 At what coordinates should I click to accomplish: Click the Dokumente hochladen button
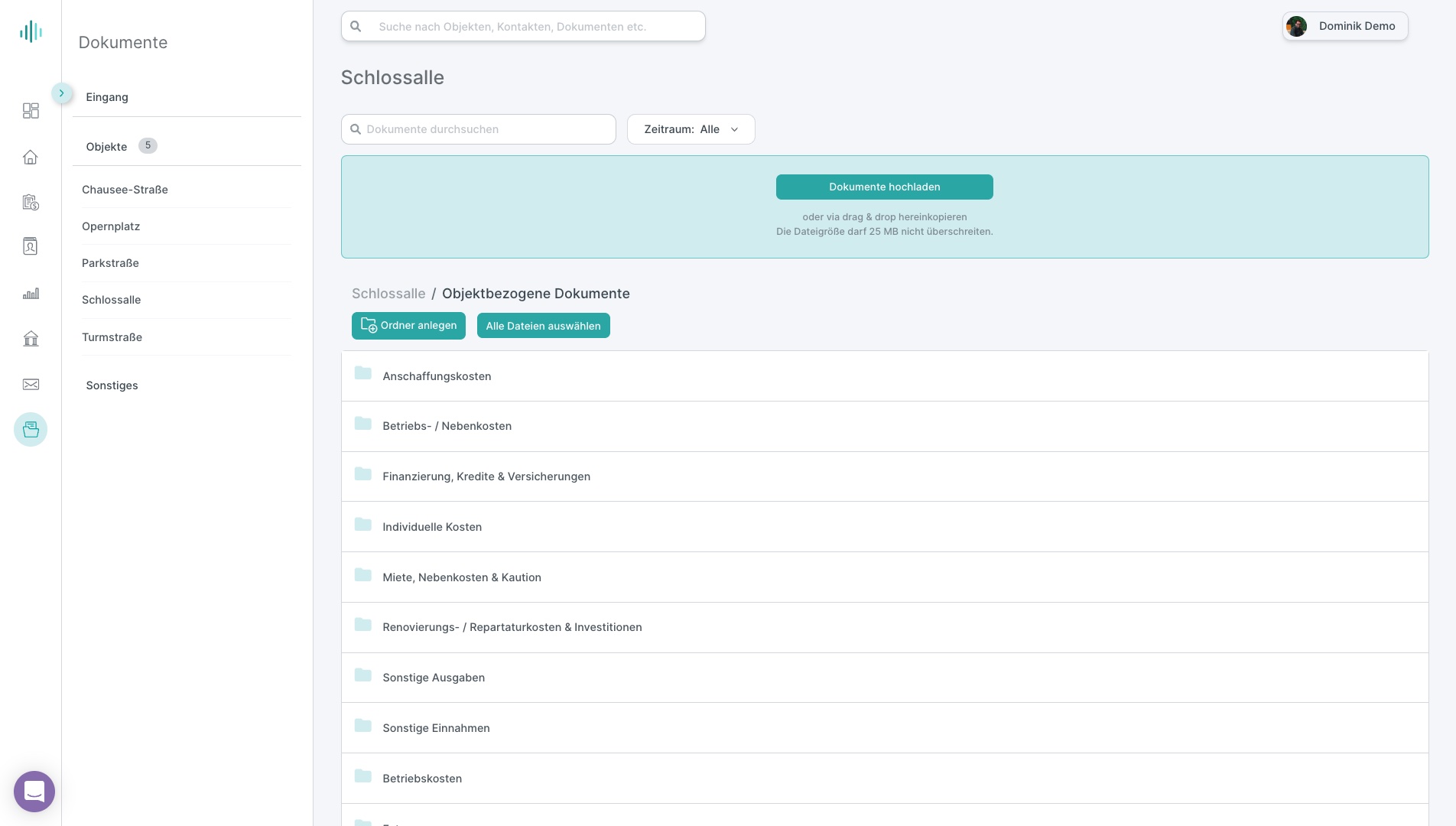(x=885, y=187)
